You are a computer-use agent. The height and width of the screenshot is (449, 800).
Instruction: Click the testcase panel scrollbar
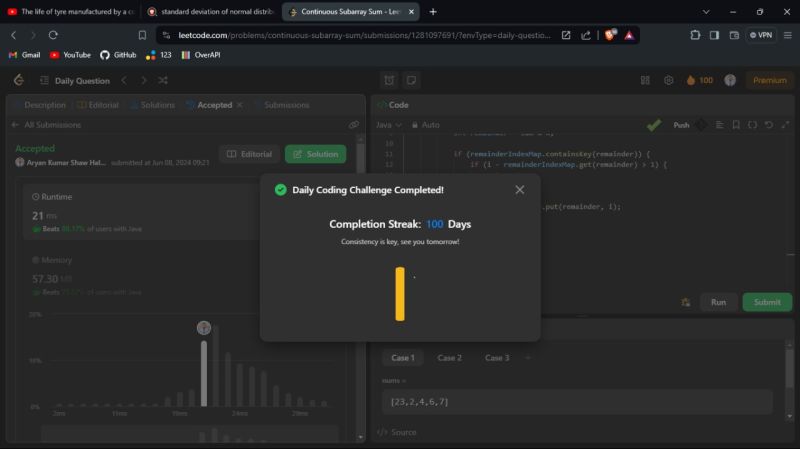[x=789, y=380]
